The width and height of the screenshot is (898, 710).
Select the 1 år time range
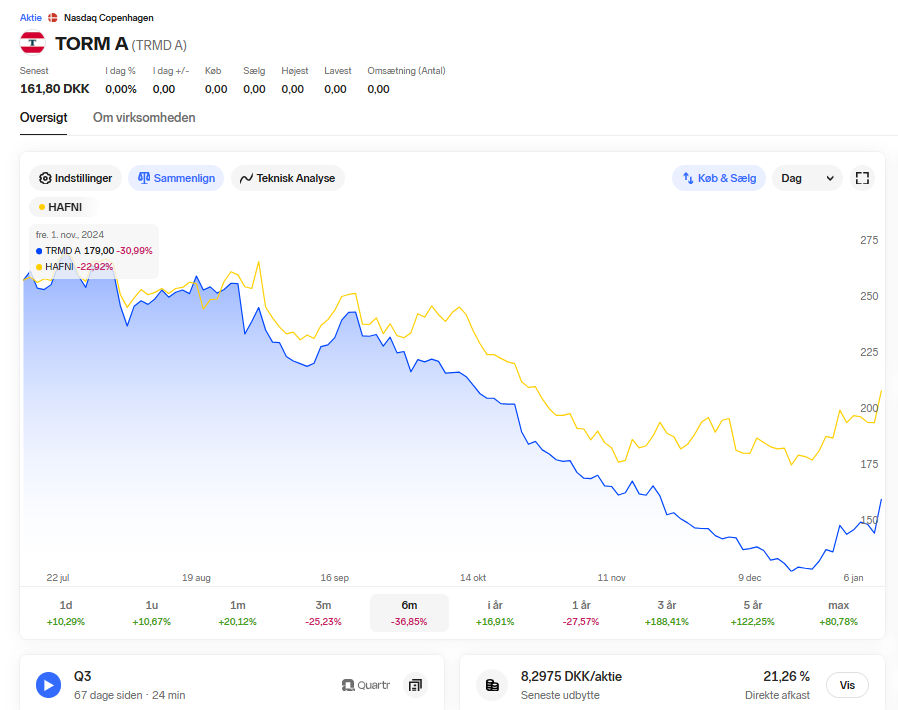(581, 613)
